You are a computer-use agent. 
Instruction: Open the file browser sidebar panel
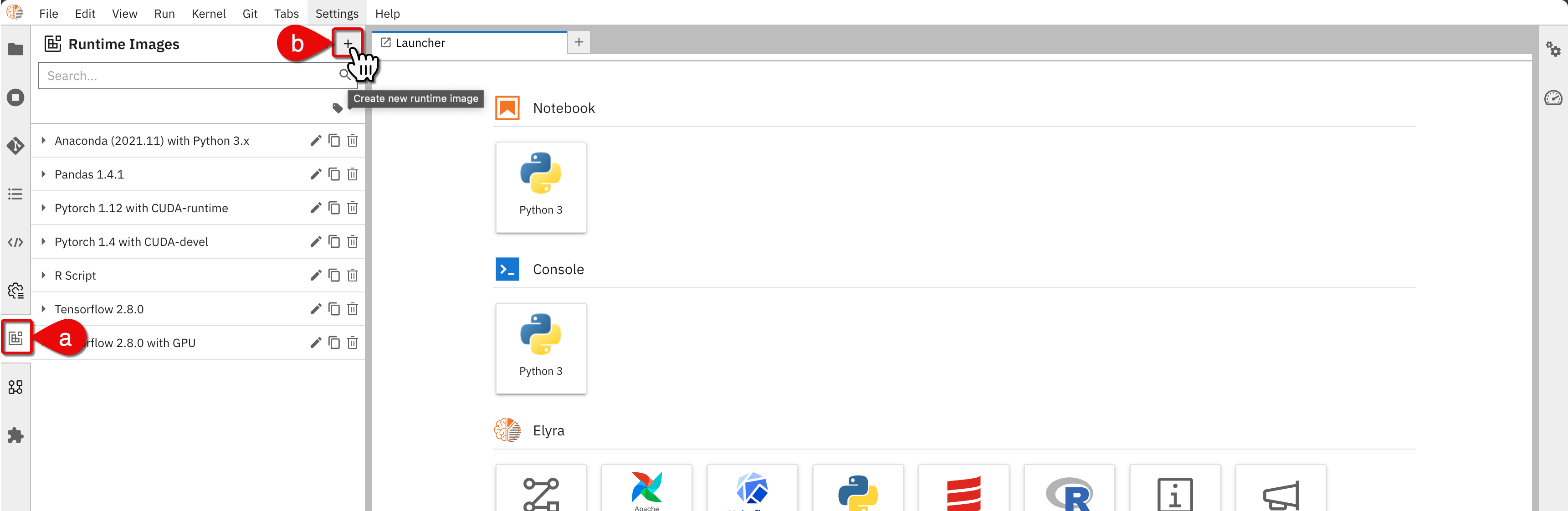16,50
